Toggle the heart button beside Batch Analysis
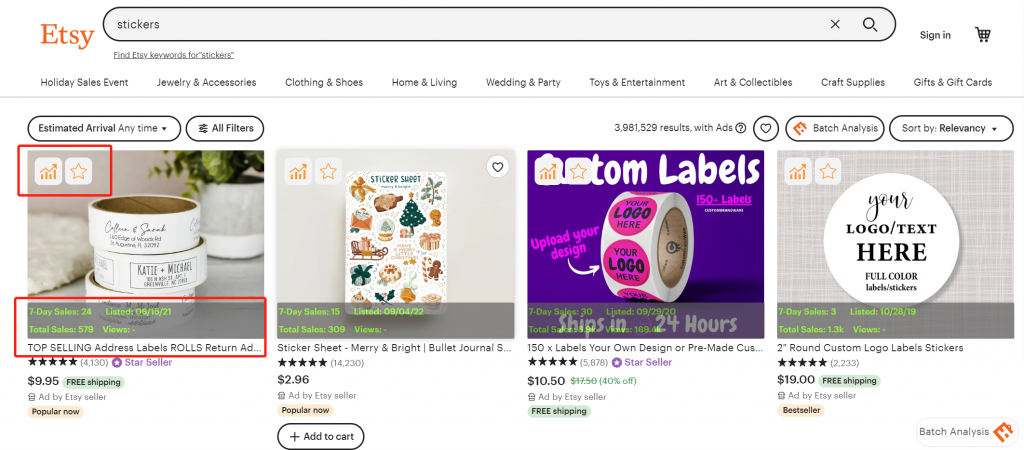 coord(766,128)
